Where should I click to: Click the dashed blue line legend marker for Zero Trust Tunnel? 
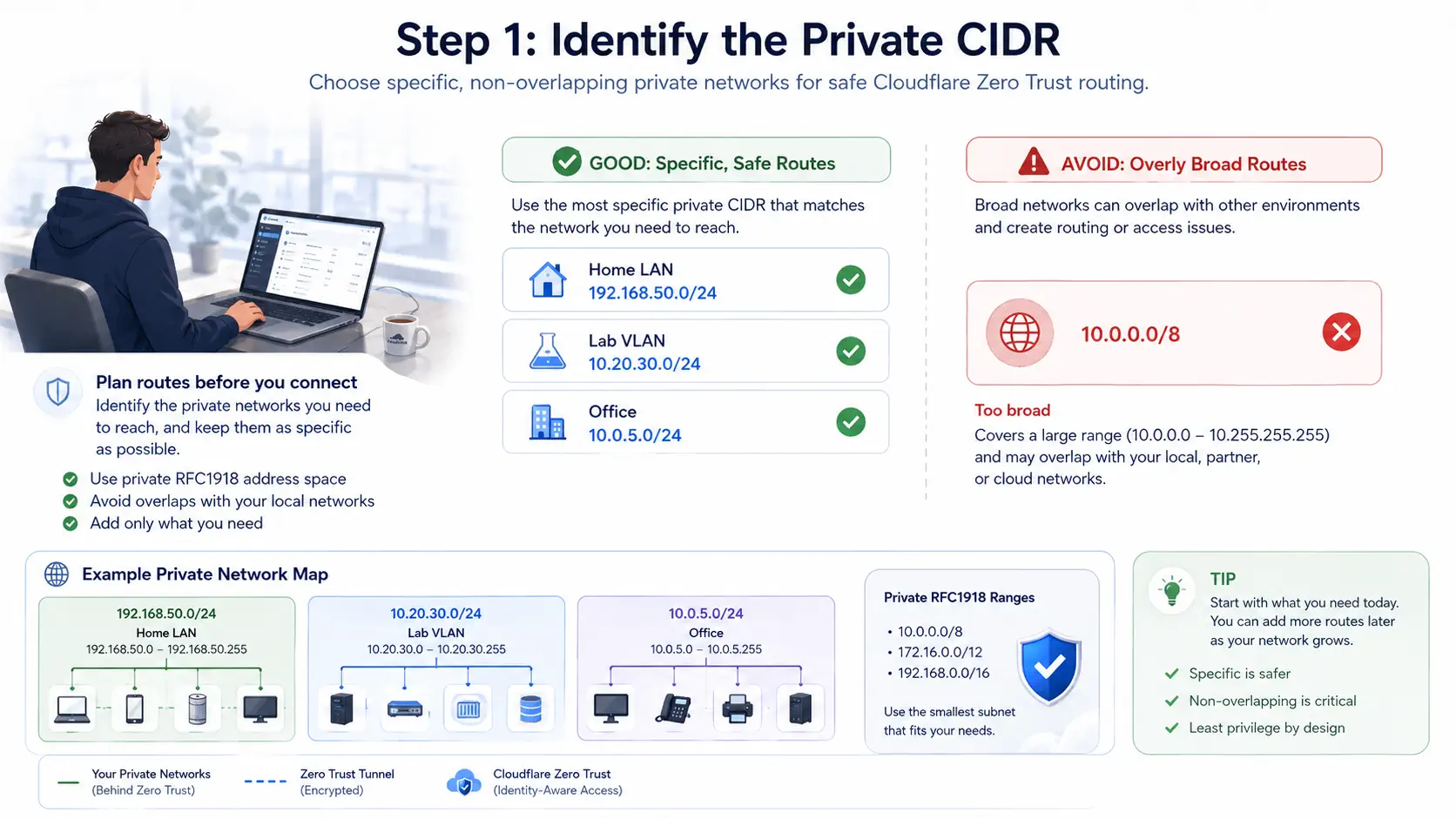click(x=266, y=782)
